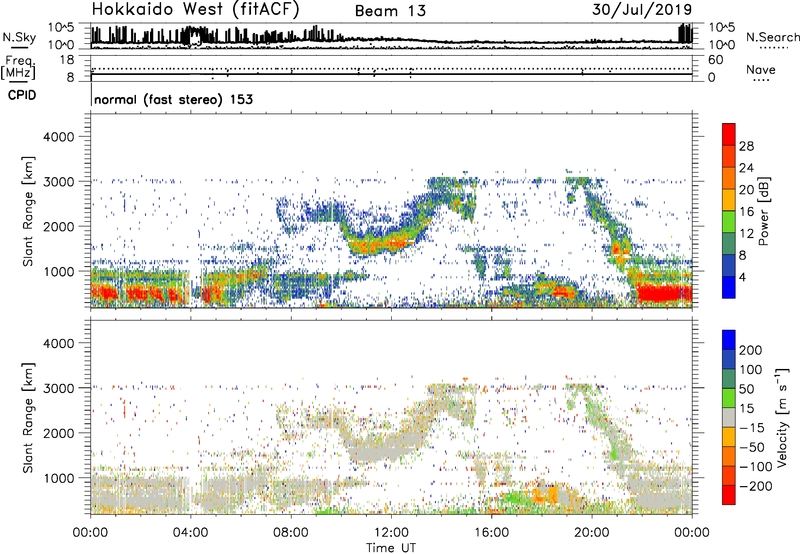Click the '200' velocity colorbar tick

751,350
